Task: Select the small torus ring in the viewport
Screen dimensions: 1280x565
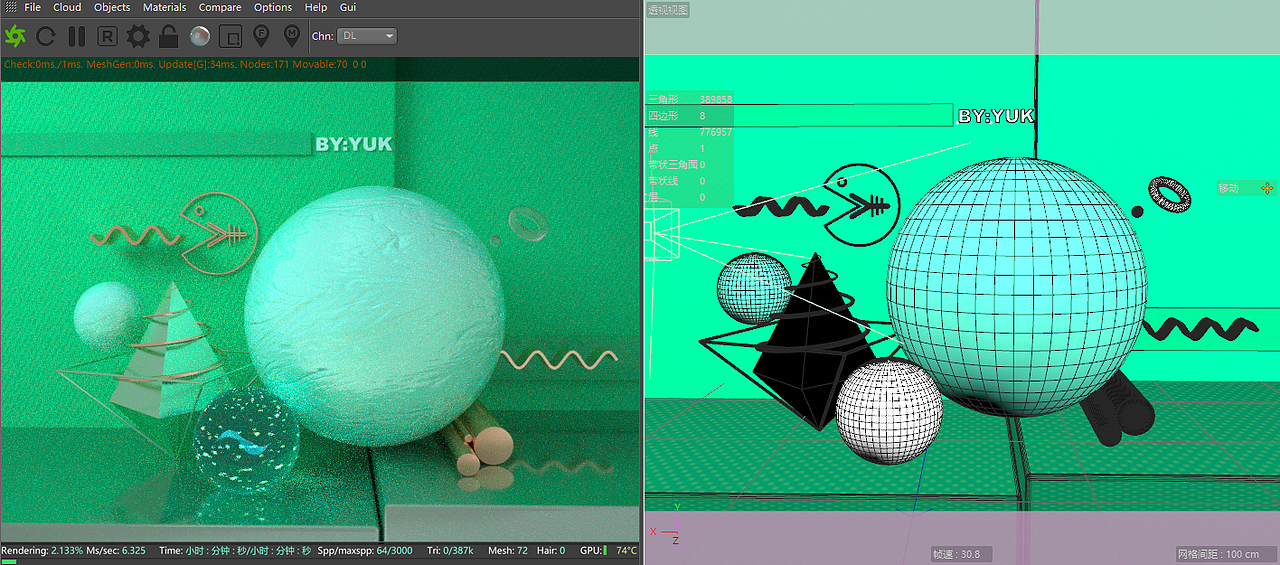Action: point(1168,195)
